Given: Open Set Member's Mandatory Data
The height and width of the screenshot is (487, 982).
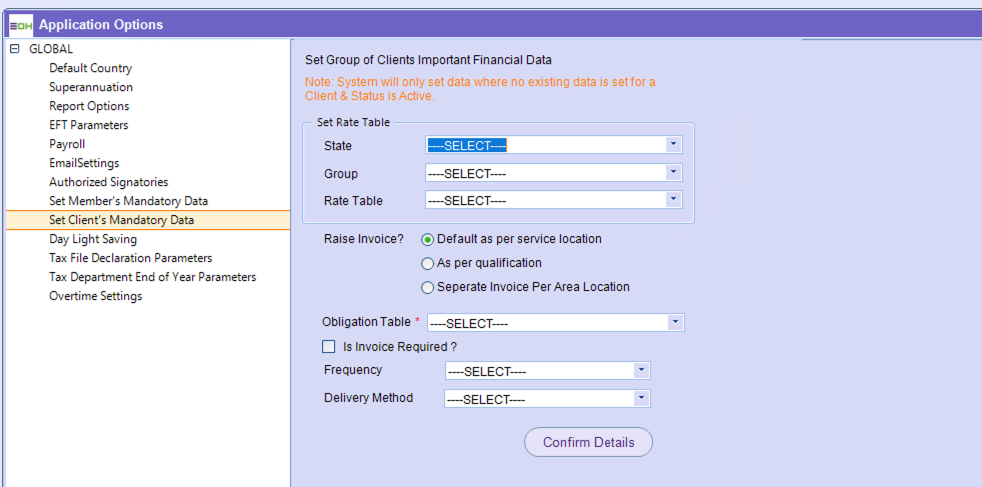Looking at the screenshot, I should 128,201.
